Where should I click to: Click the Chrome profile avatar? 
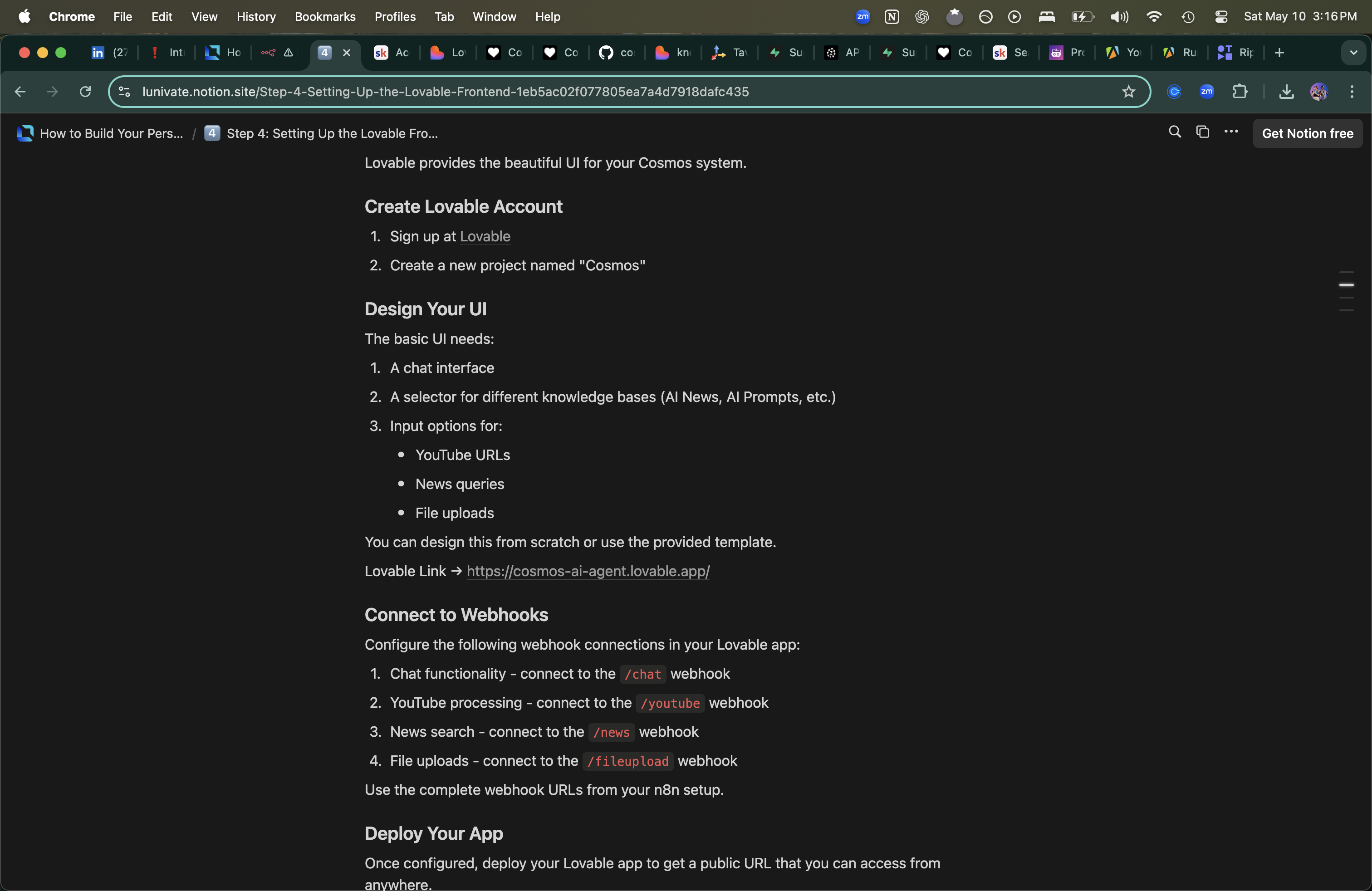(1319, 92)
